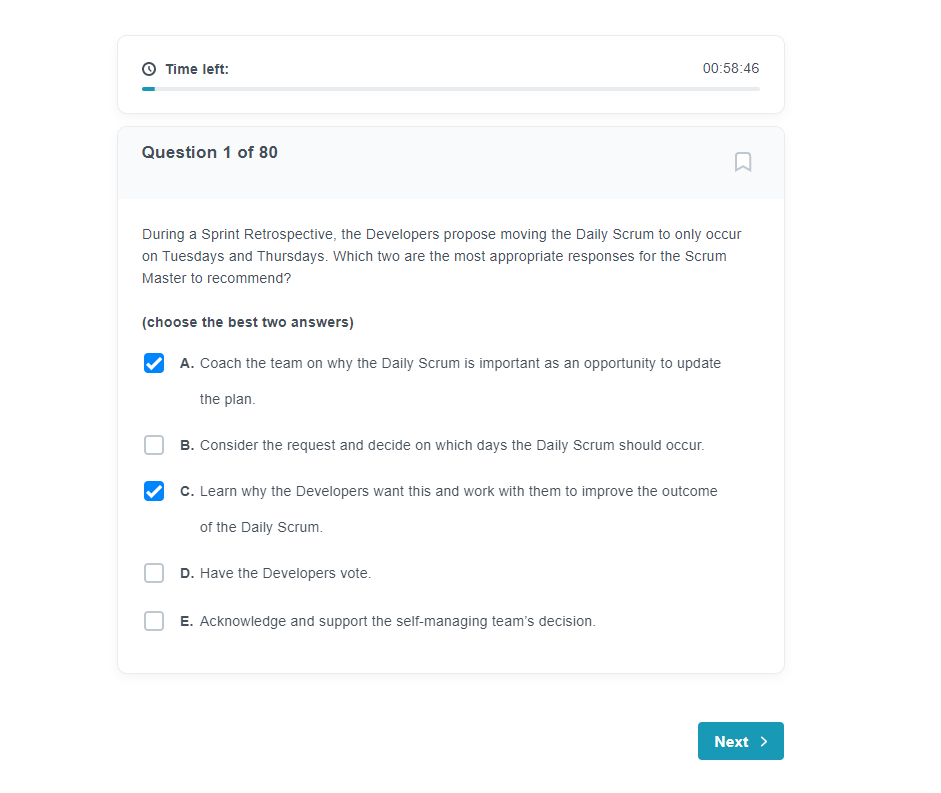Check answer B checkbox
The height and width of the screenshot is (793, 941).
154,445
